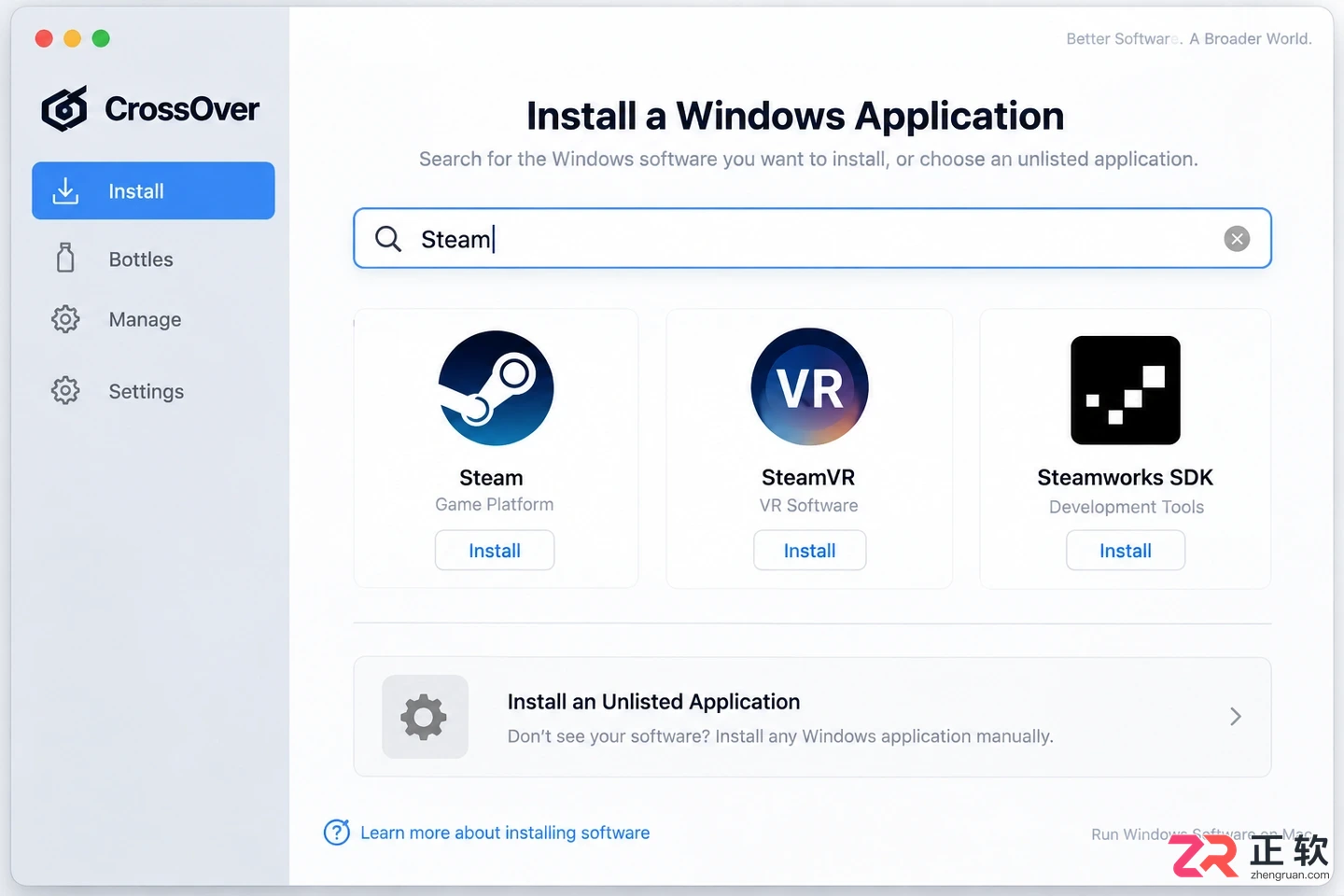
Task: Click the SteamVR name text
Action: [x=808, y=477]
